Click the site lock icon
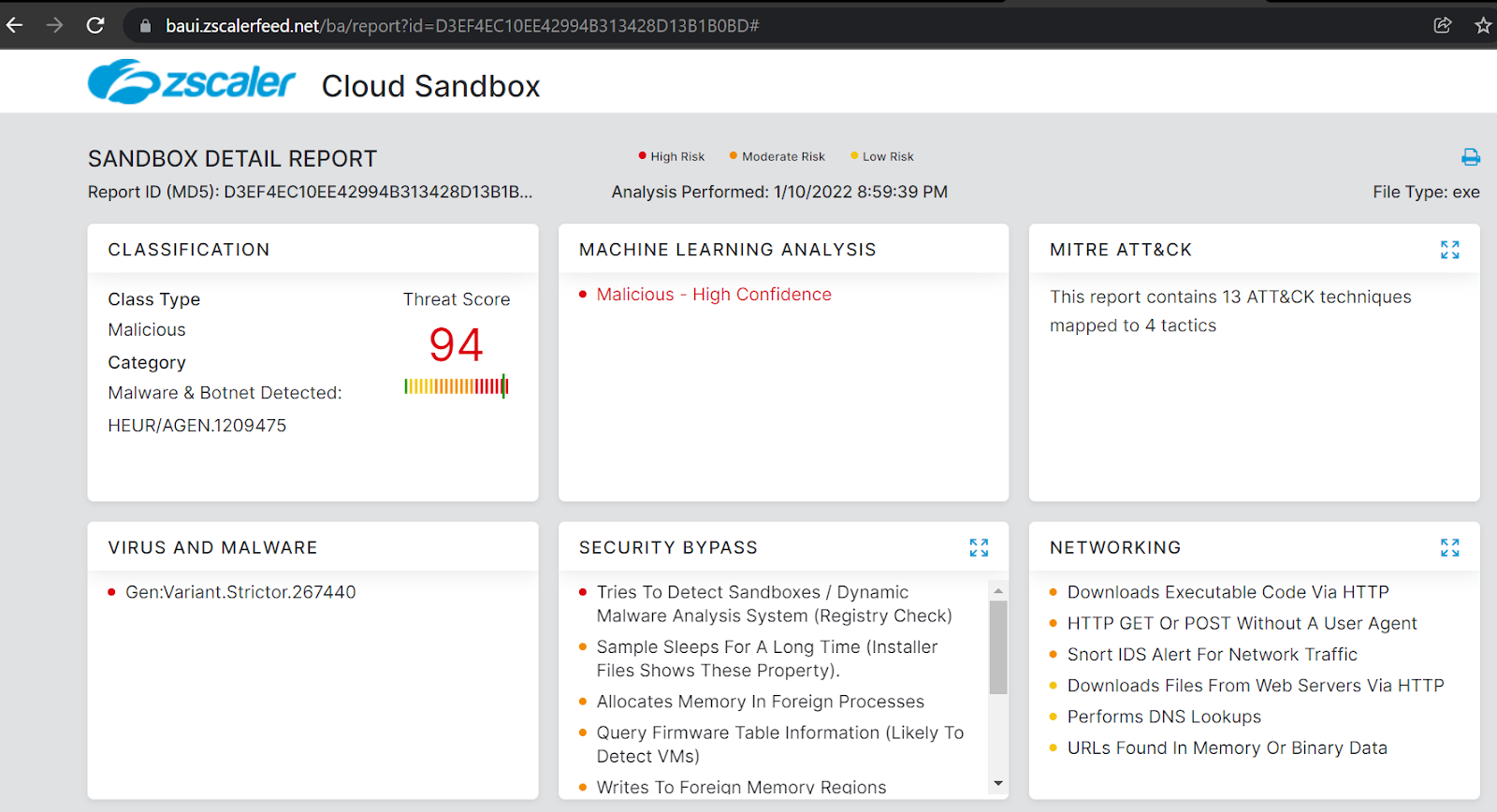Image resolution: width=1497 pixels, height=812 pixels. [145, 26]
